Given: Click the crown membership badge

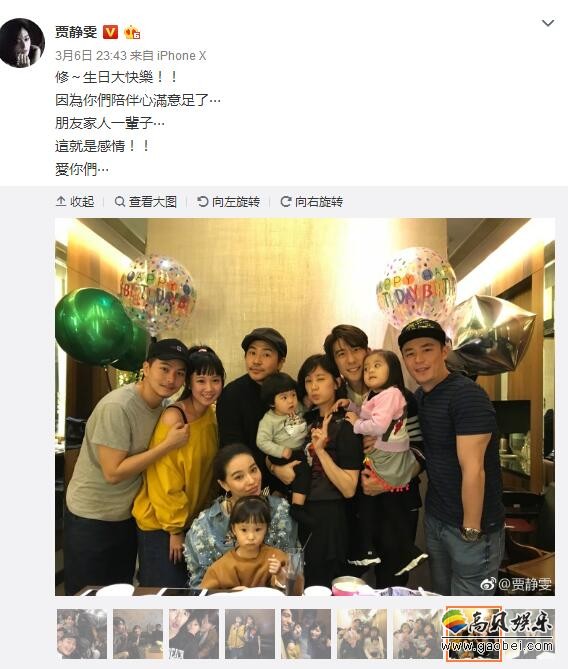Looking at the screenshot, I should pos(132,32).
